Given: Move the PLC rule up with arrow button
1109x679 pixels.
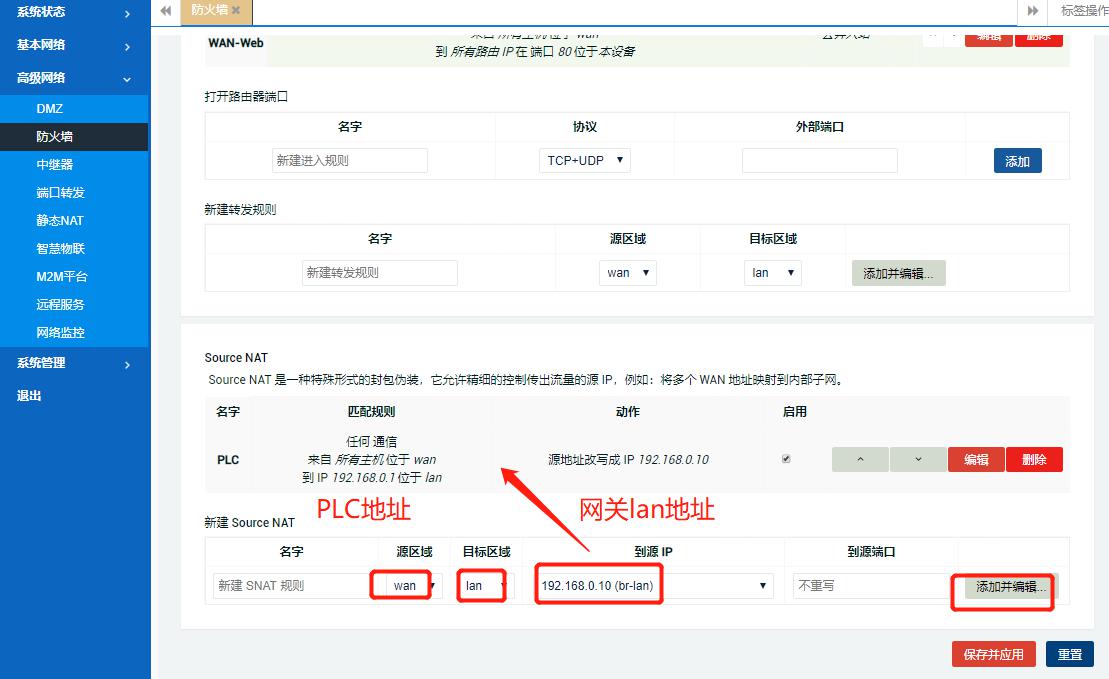Looking at the screenshot, I should pyautogui.click(x=860, y=459).
